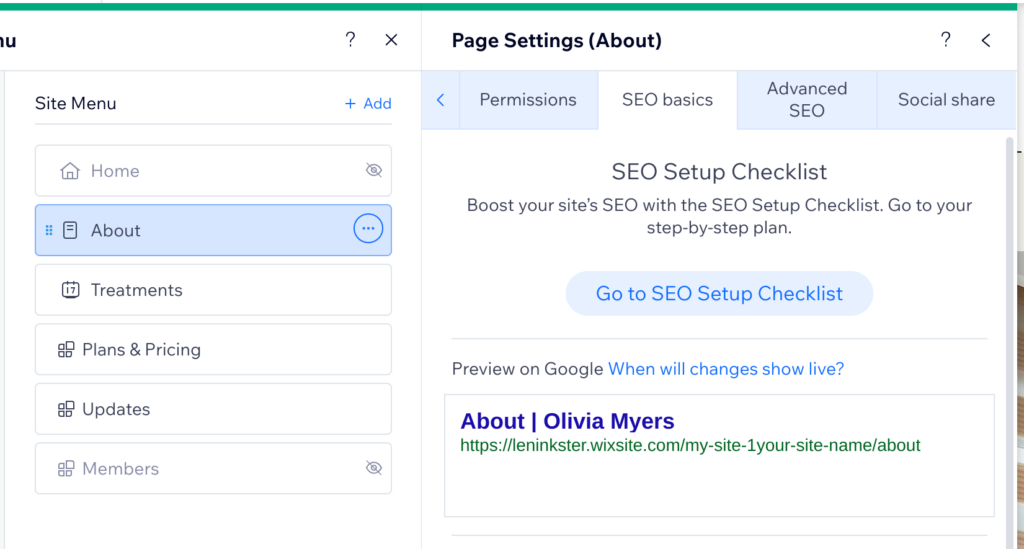Open 'When will changes show live?' link

coord(726,369)
